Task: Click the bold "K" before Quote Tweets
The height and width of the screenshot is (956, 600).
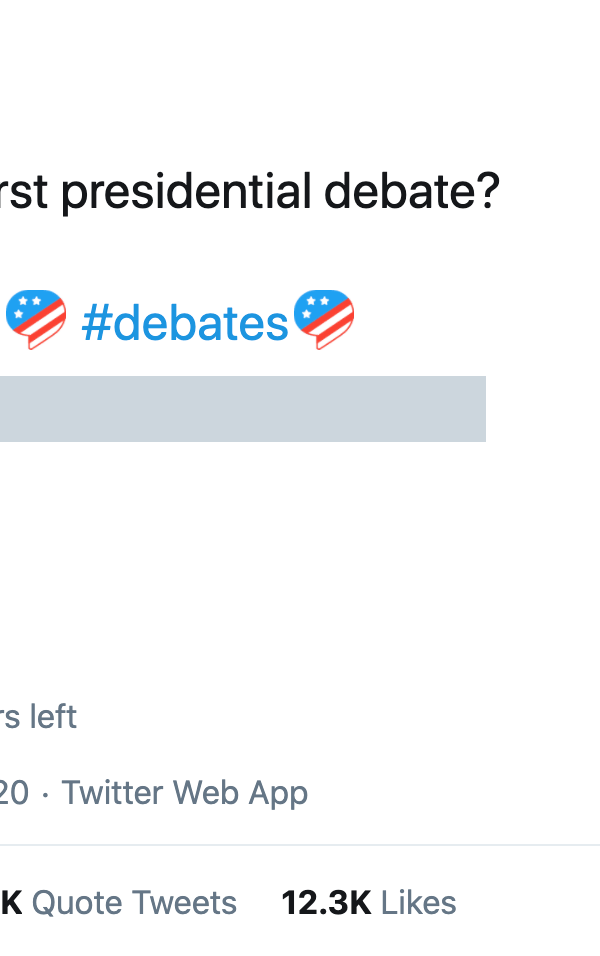Action: (11, 903)
